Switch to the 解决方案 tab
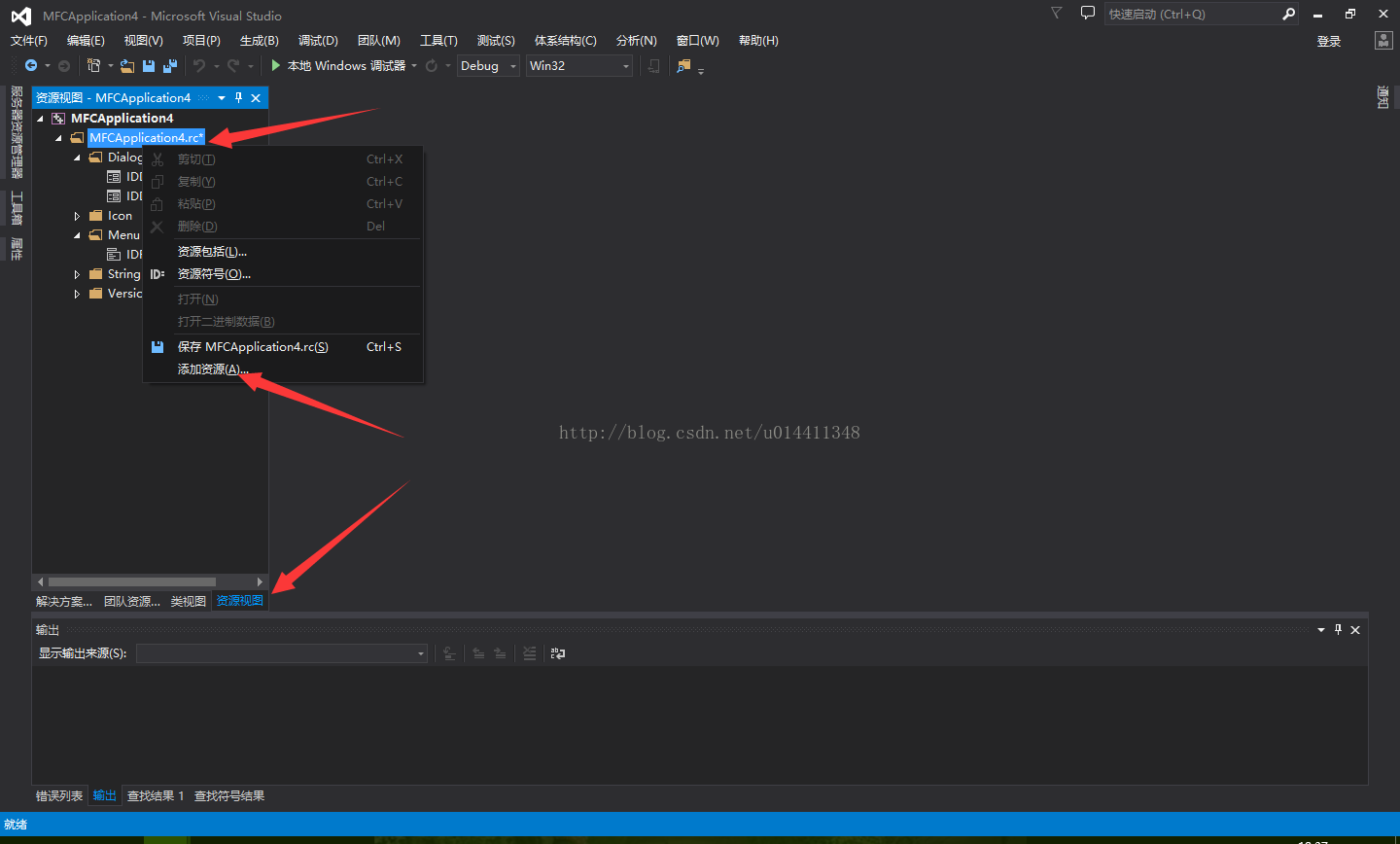Image resolution: width=1400 pixels, height=844 pixels. coord(64,601)
